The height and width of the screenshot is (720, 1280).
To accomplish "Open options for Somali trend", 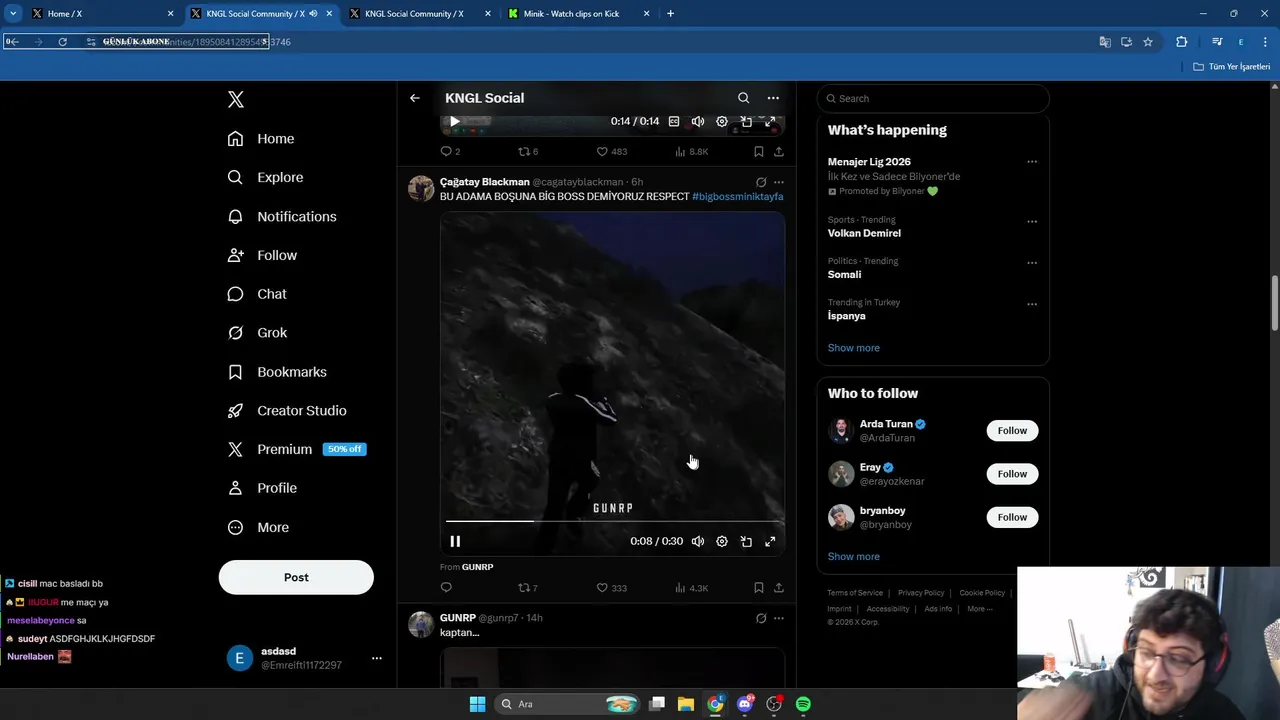I will 1032,262.
